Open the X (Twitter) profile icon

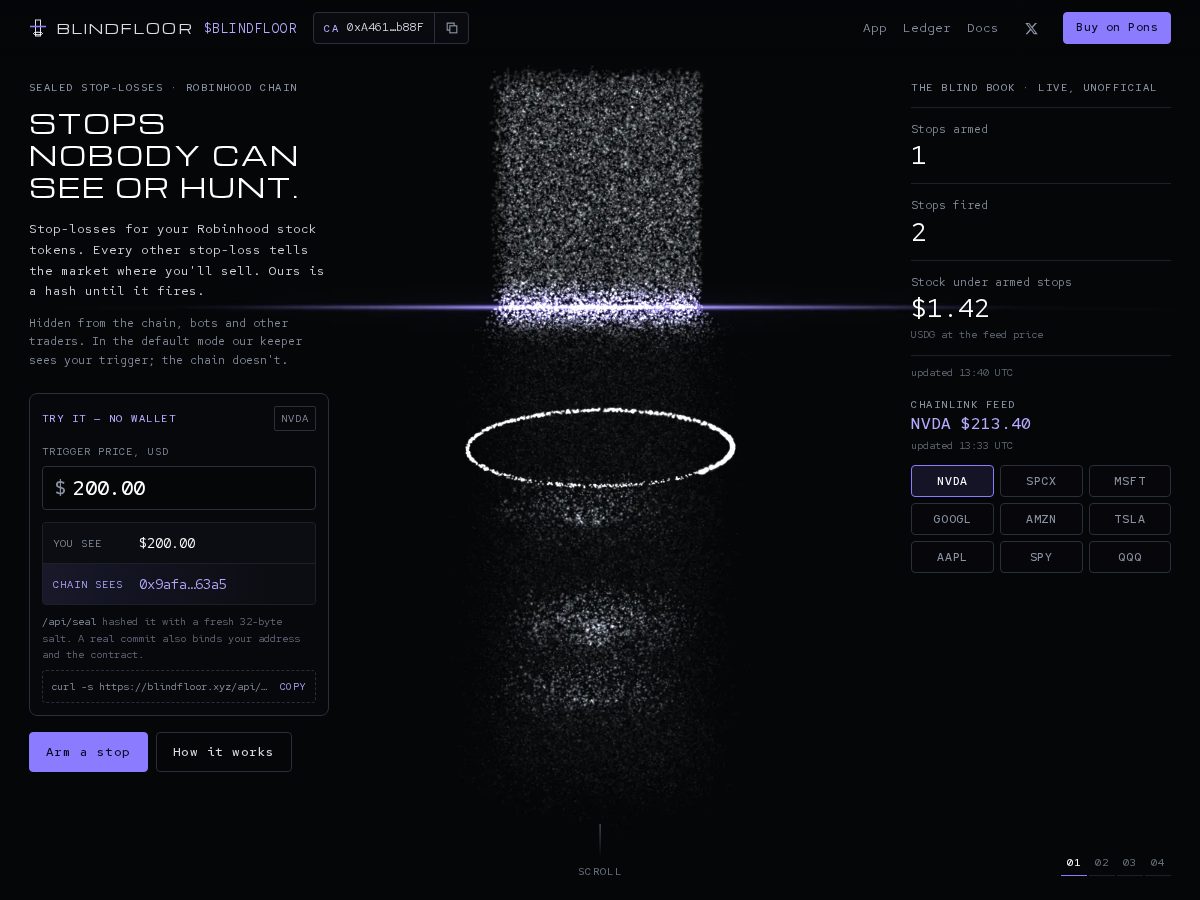coord(1031,28)
